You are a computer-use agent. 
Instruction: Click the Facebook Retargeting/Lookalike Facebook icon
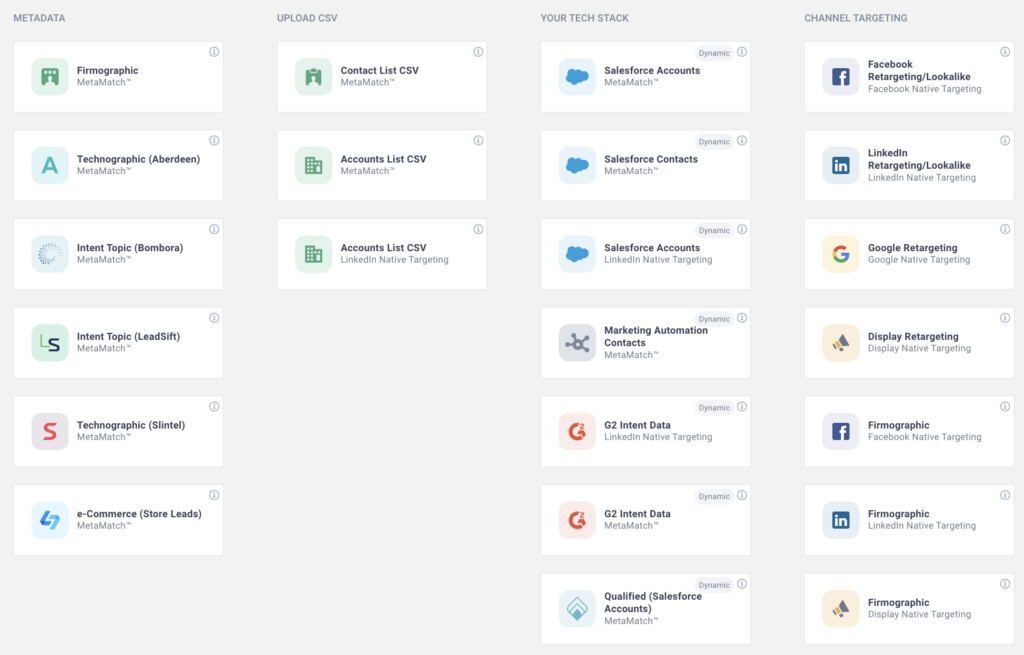coord(841,76)
